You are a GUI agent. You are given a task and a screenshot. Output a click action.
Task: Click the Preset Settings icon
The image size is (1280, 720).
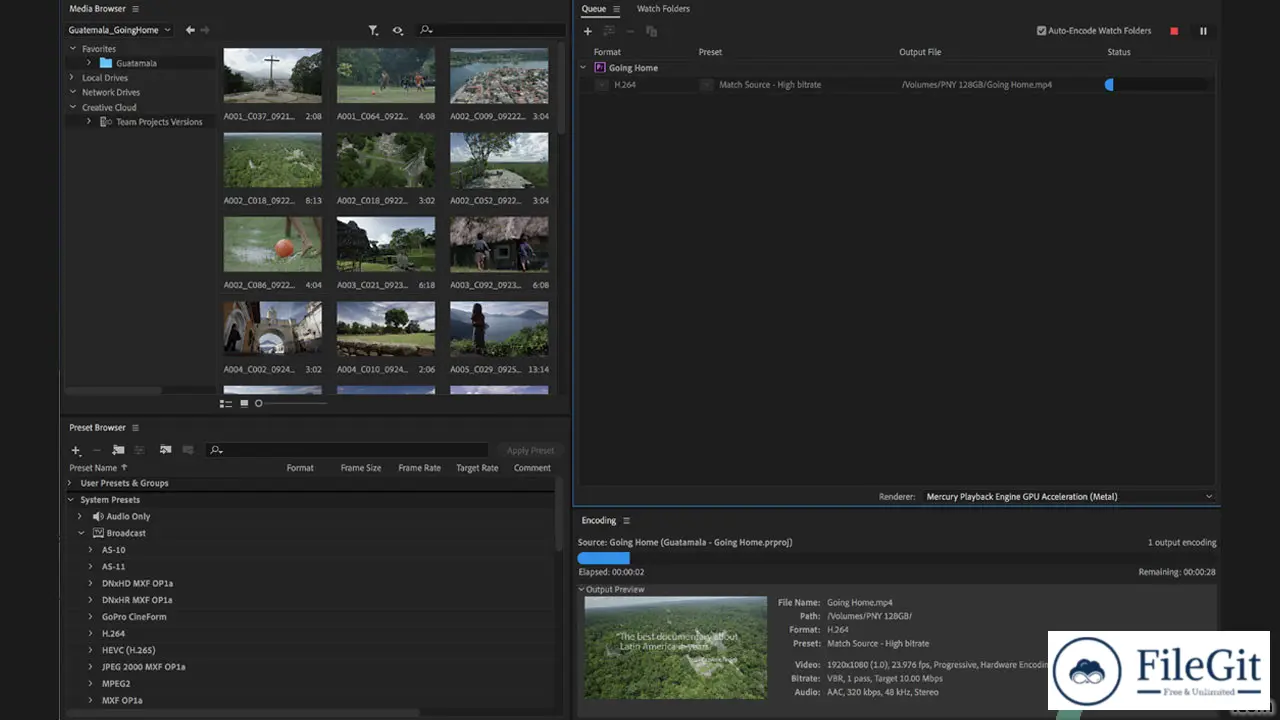139,450
